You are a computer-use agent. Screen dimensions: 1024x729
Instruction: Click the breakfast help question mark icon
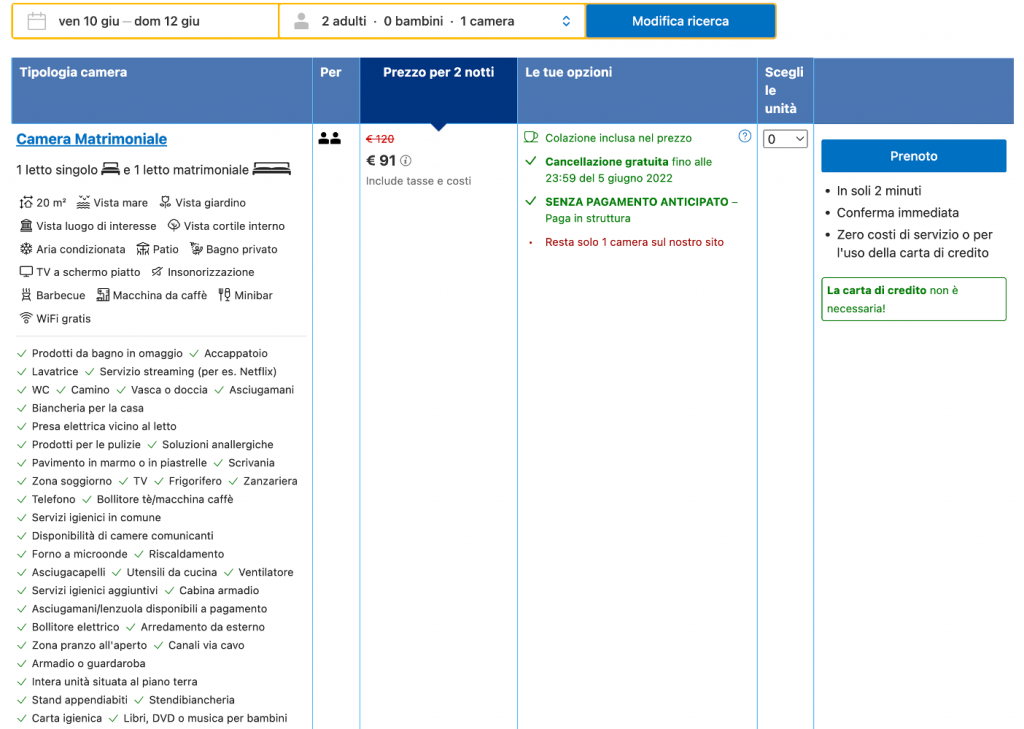[744, 137]
